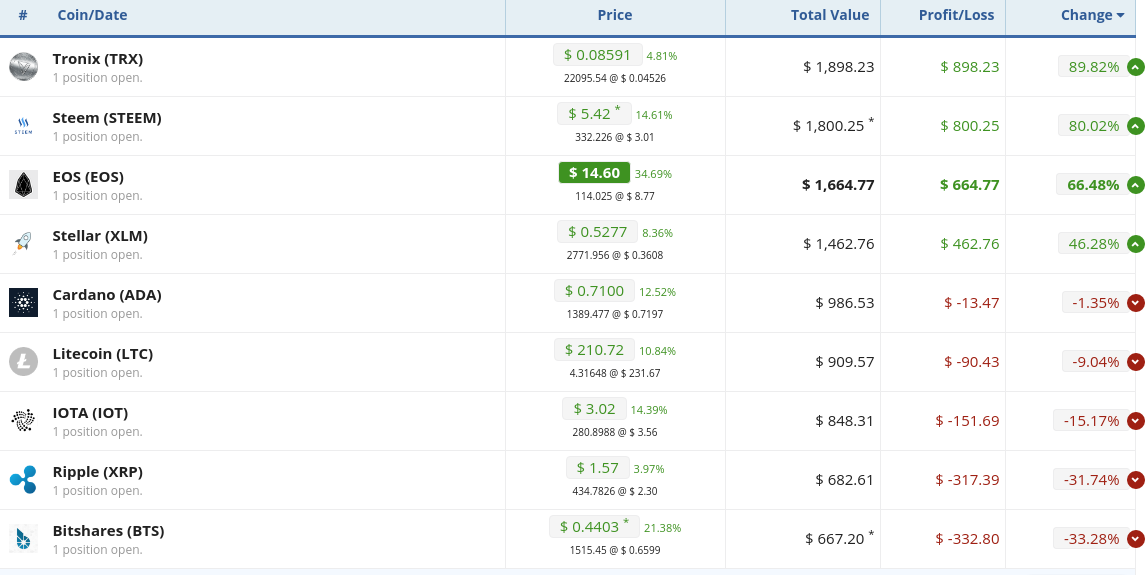Click the Litecoin logo icon

(23, 361)
